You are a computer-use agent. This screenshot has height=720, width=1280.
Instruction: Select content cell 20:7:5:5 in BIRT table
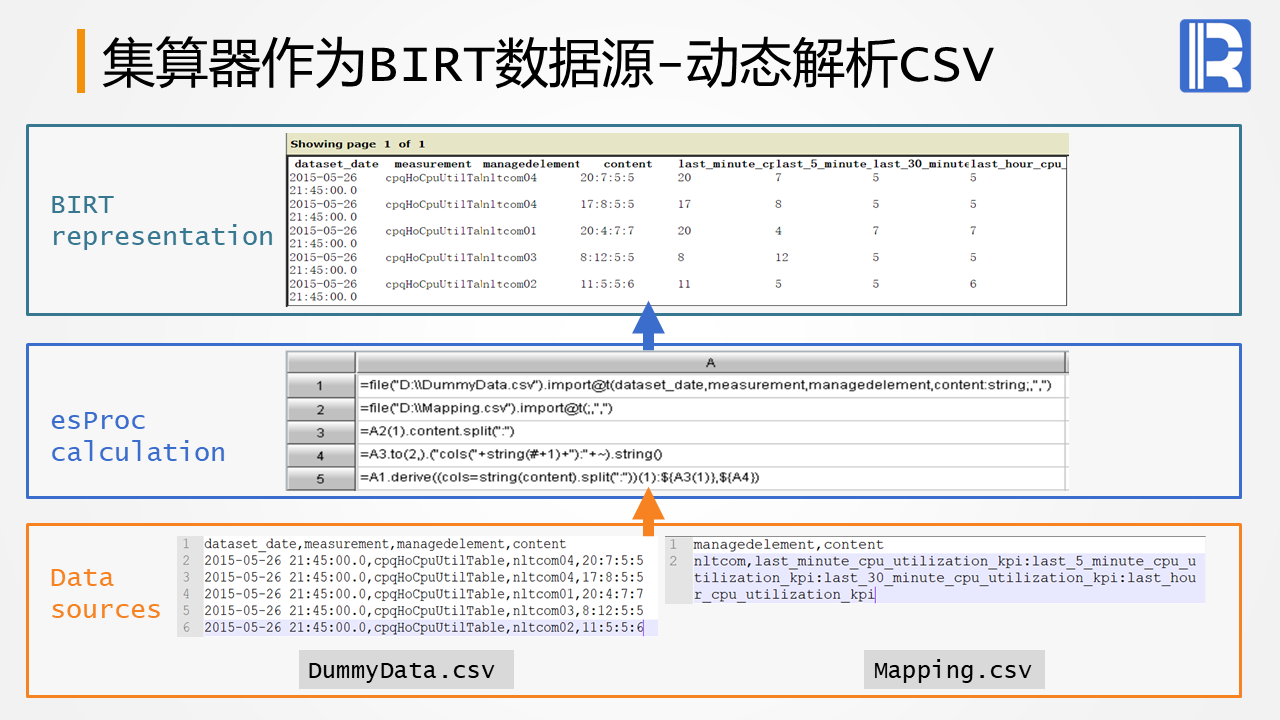click(x=607, y=178)
